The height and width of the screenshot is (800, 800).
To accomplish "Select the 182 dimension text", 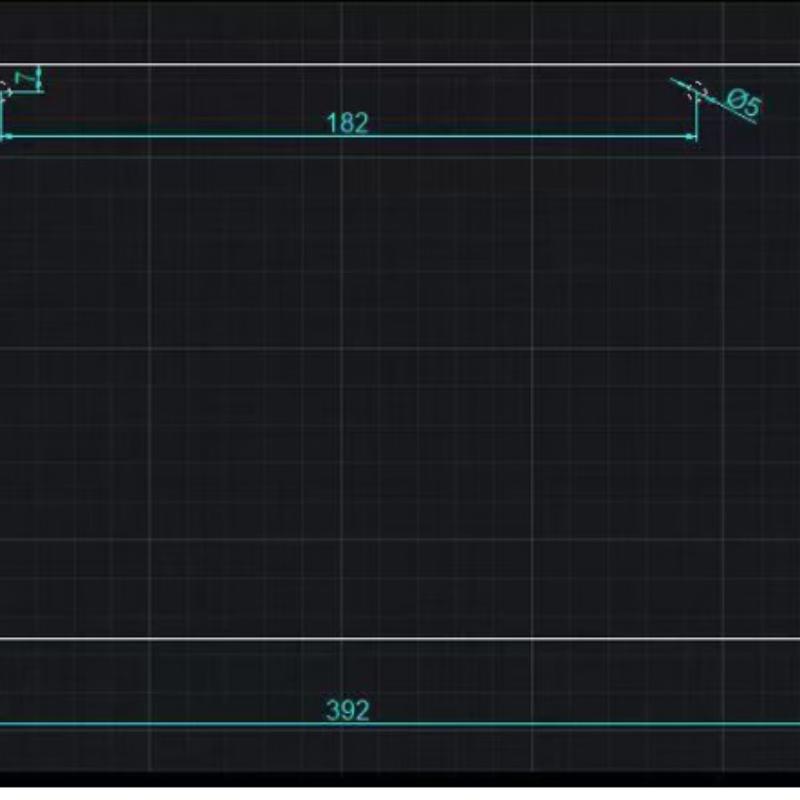I will 347,123.
